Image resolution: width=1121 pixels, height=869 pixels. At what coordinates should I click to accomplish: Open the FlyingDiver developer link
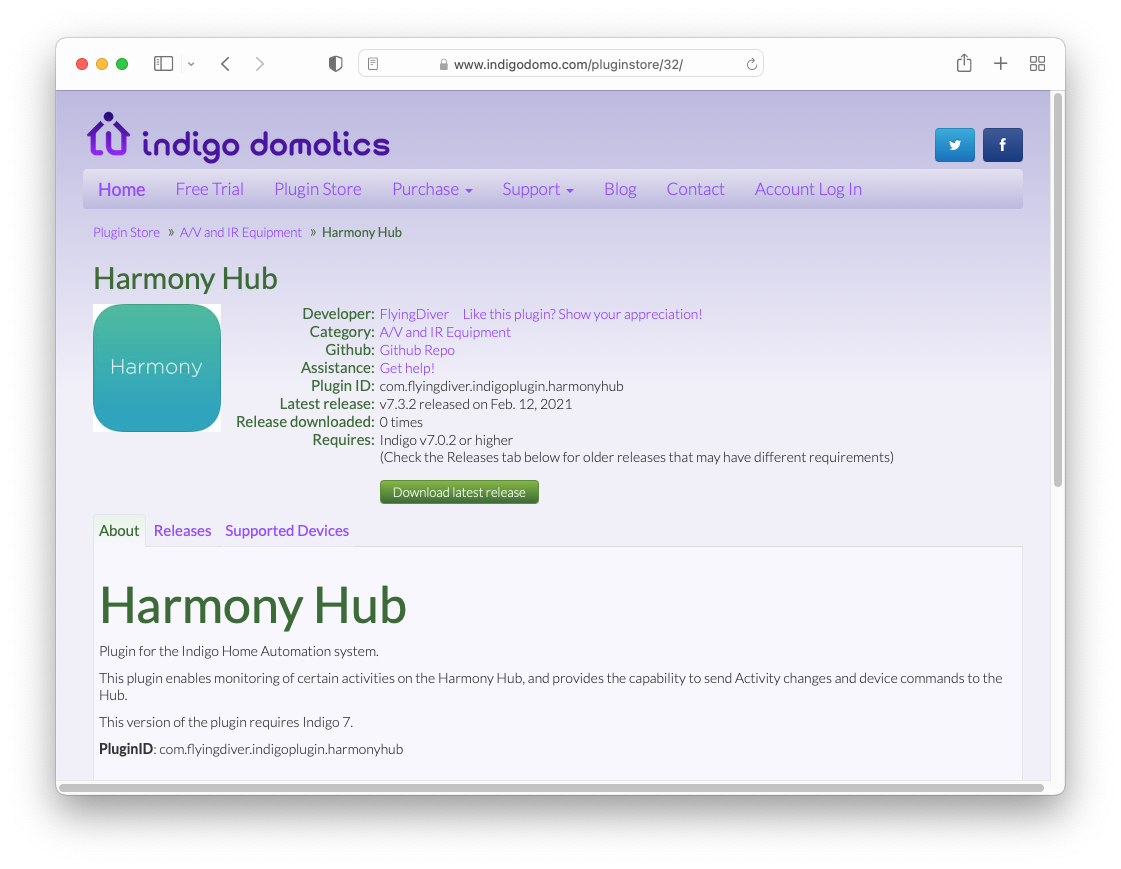[414, 314]
